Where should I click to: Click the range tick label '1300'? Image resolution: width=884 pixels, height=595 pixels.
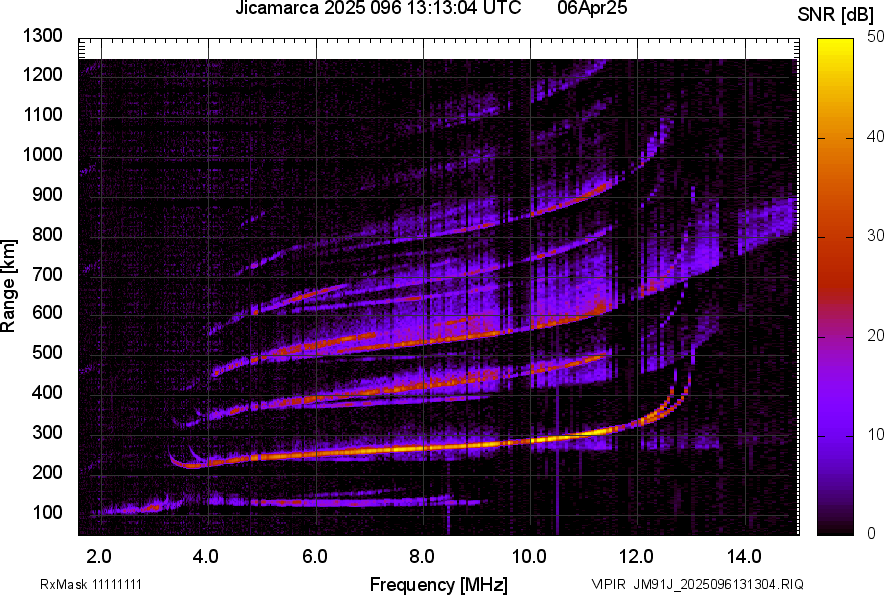pos(43,36)
